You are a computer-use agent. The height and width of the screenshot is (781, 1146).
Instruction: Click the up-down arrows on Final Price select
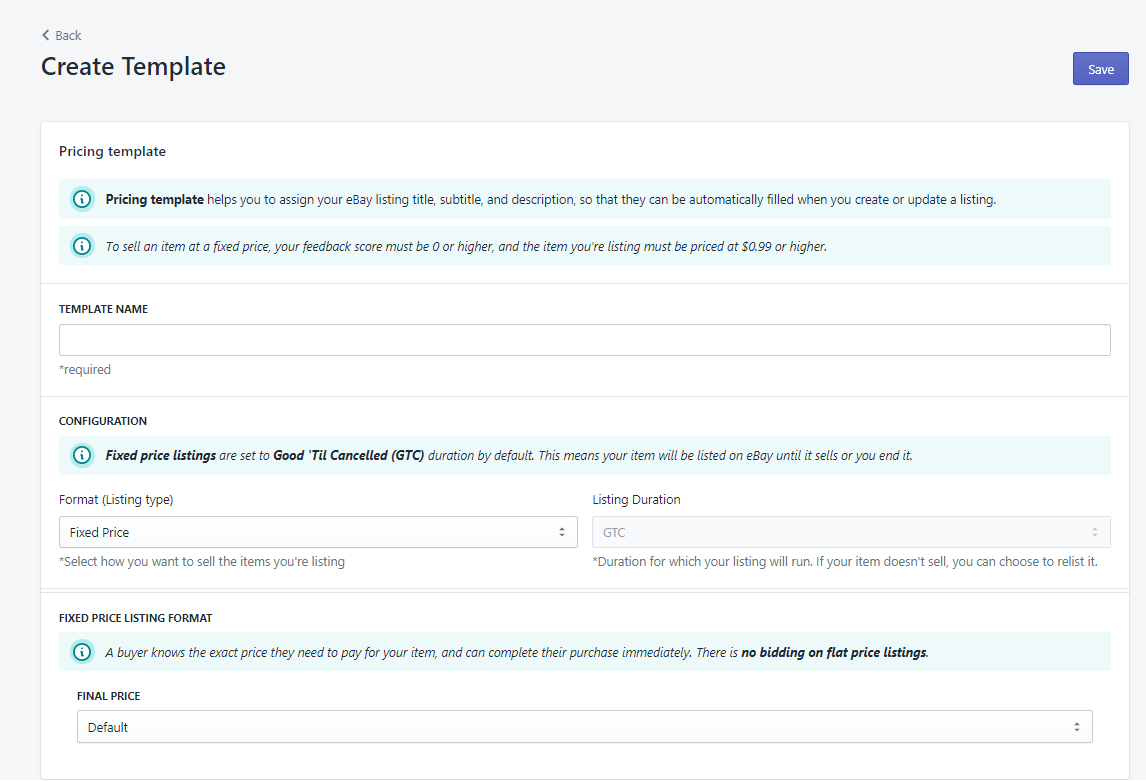pyautogui.click(x=1077, y=727)
